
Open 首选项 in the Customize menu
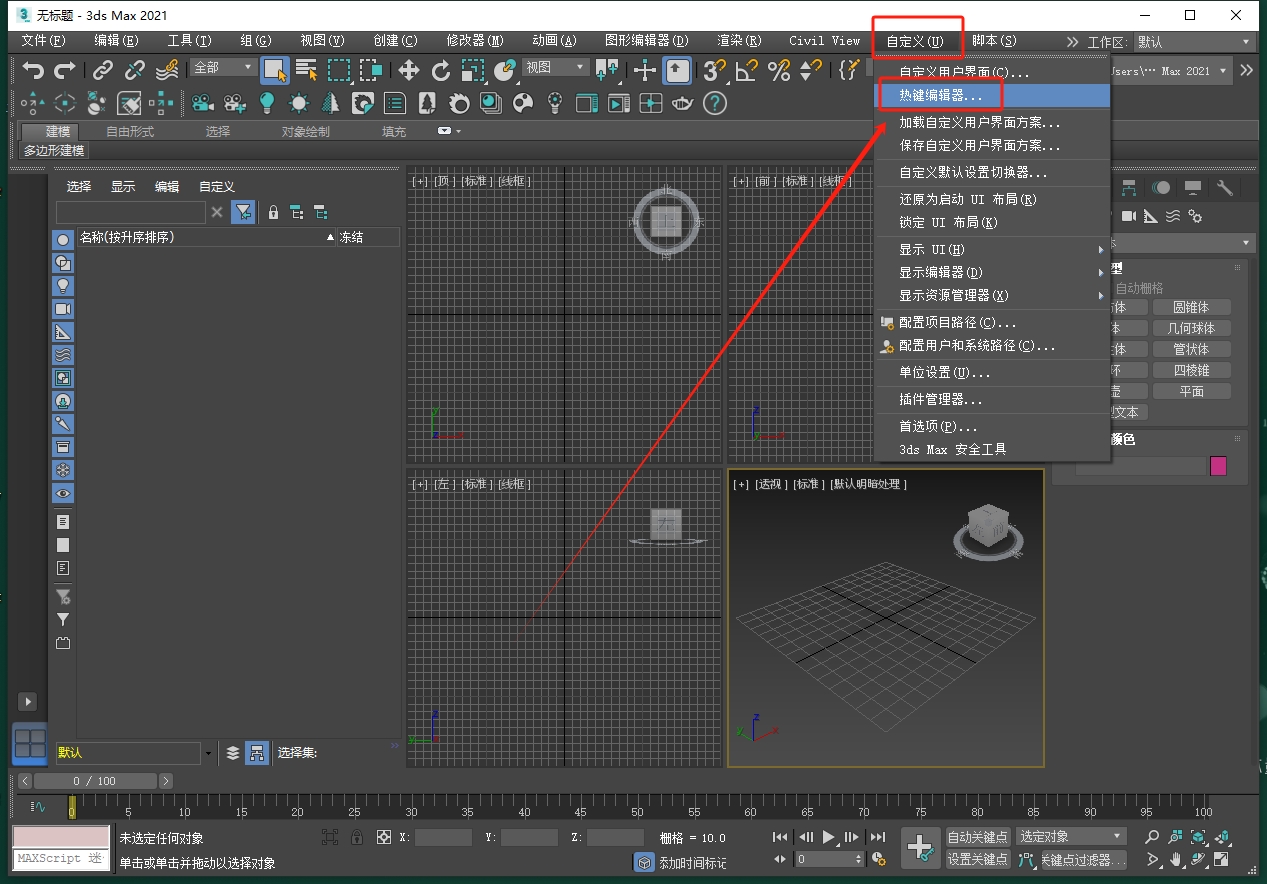(x=938, y=426)
